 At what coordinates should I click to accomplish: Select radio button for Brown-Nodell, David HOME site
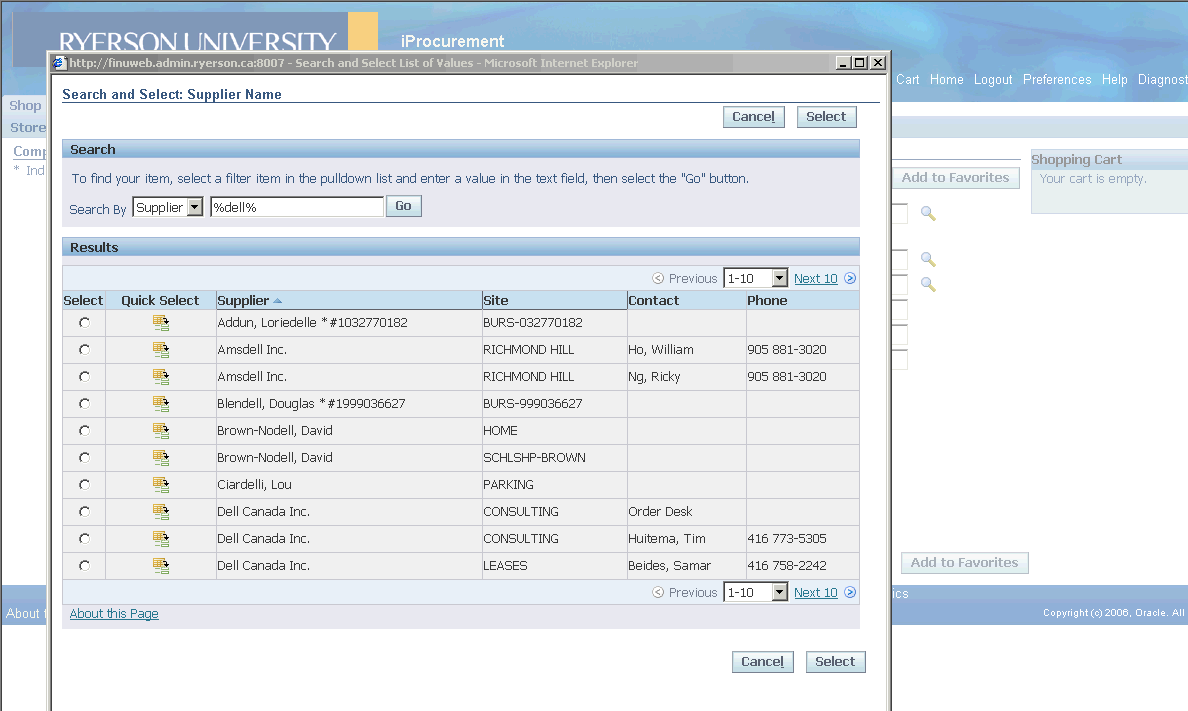pos(84,431)
